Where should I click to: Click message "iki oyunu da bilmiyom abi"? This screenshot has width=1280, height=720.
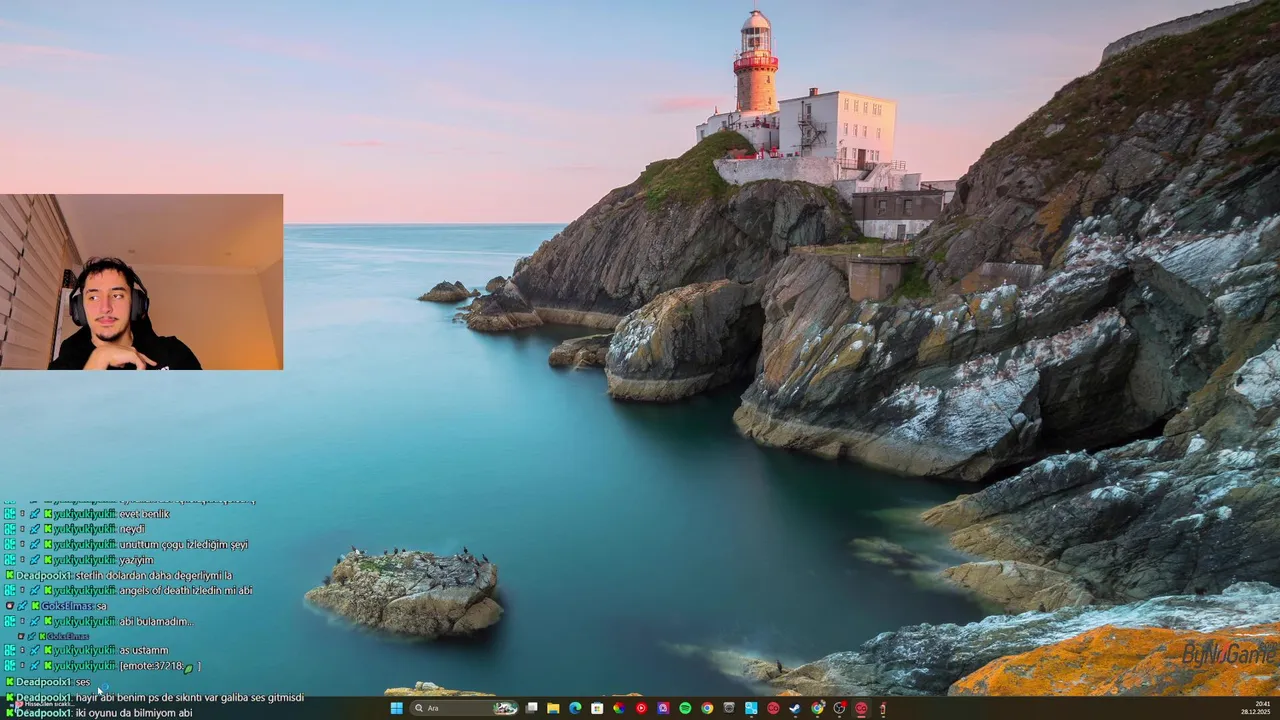coord(133,713)
